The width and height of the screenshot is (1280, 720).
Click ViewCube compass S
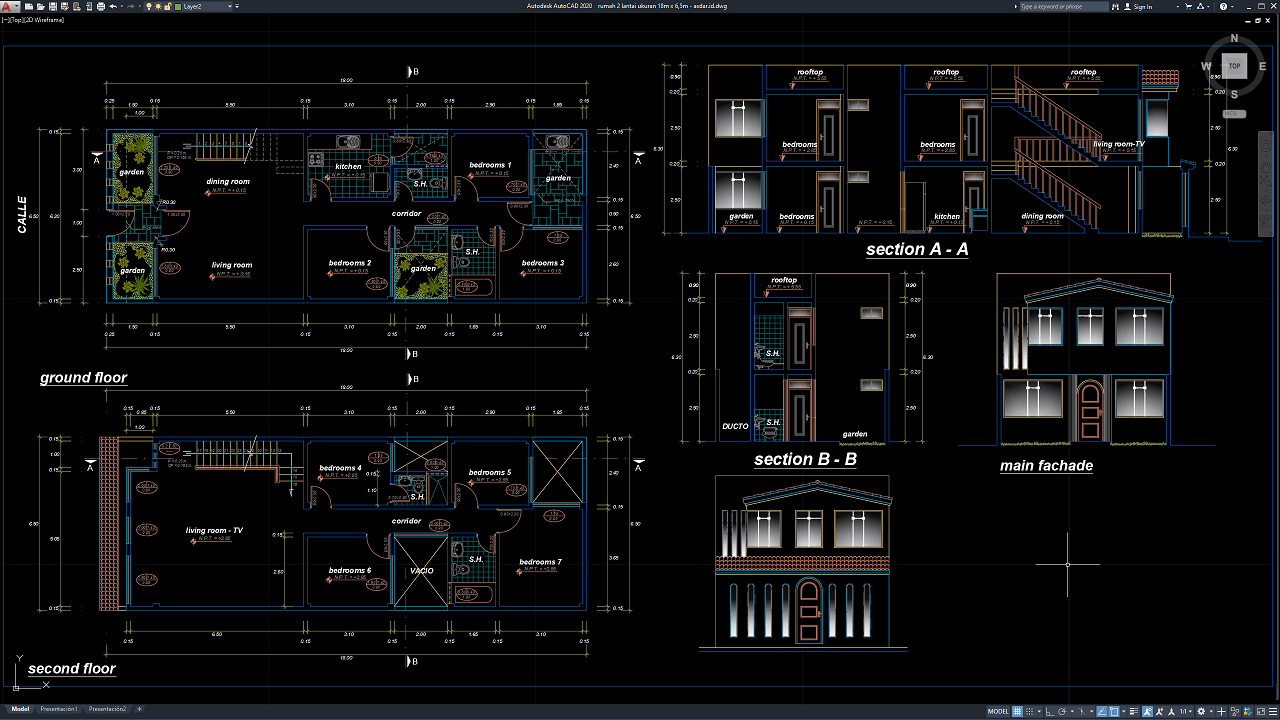point(1234,94)
